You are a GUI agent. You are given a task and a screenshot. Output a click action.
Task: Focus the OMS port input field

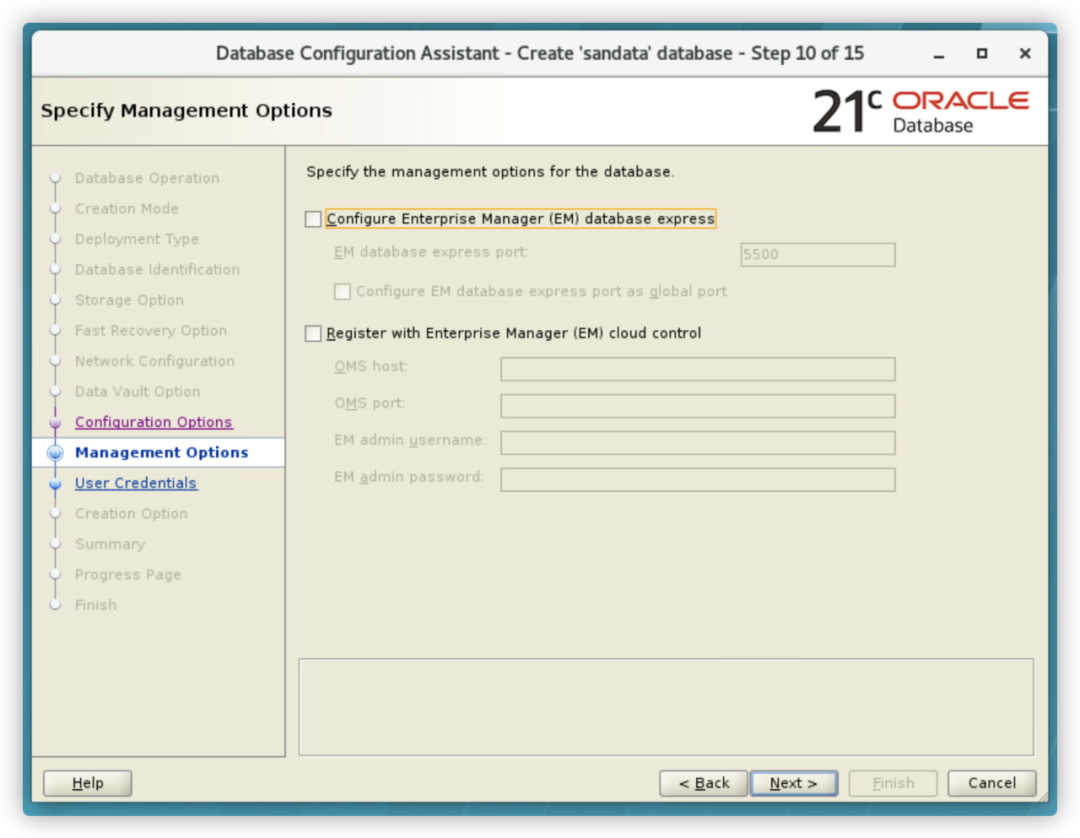point(698,406)
